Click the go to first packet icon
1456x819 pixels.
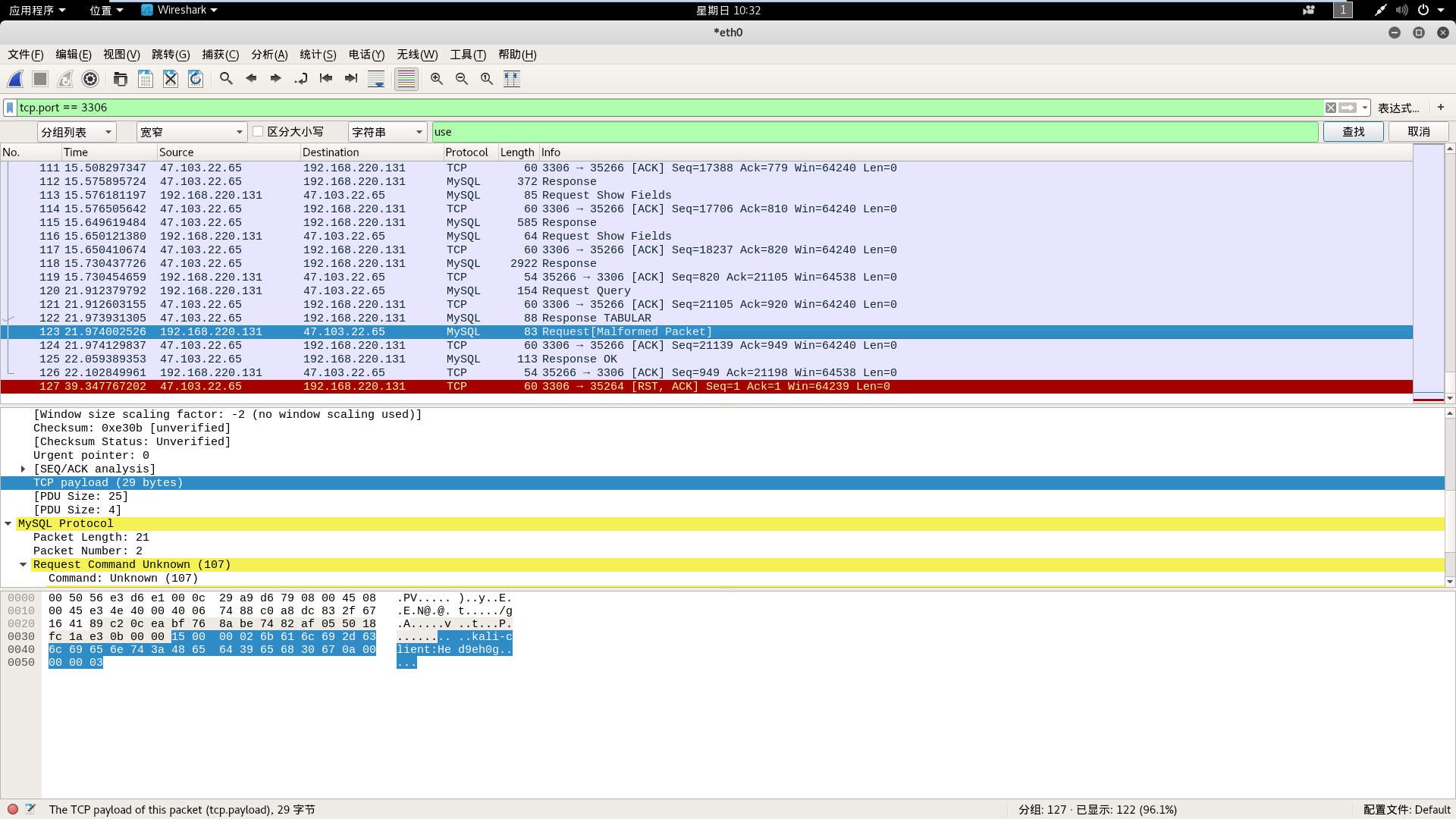click(x=326, y=79)
